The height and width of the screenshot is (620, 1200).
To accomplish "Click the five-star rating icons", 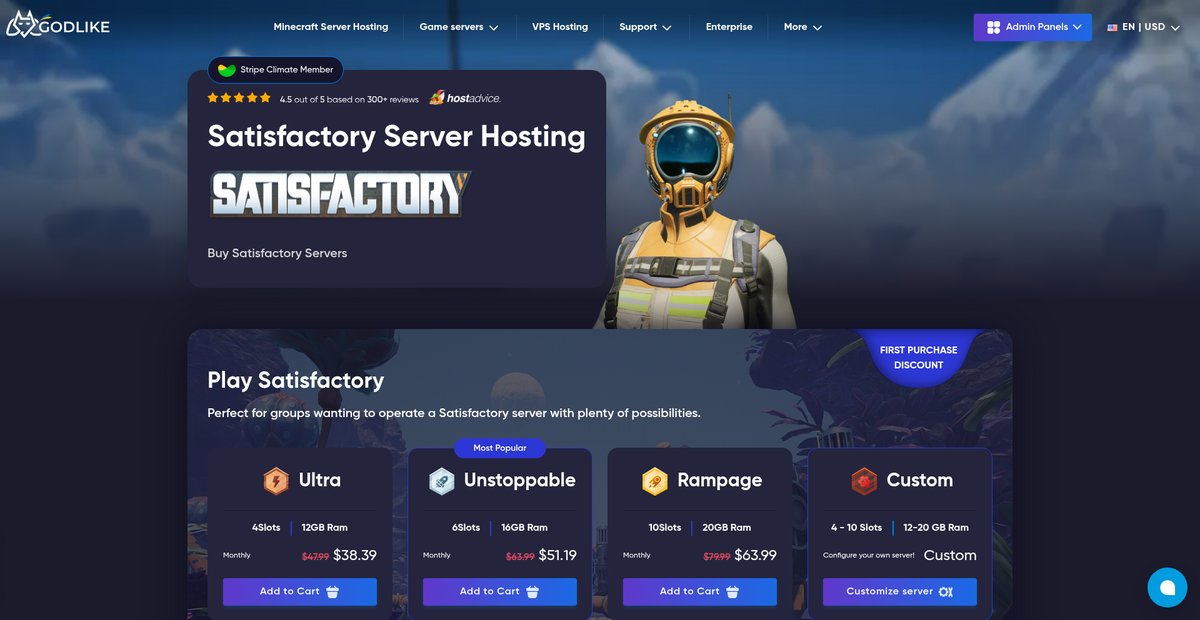I will click(239, 98).
